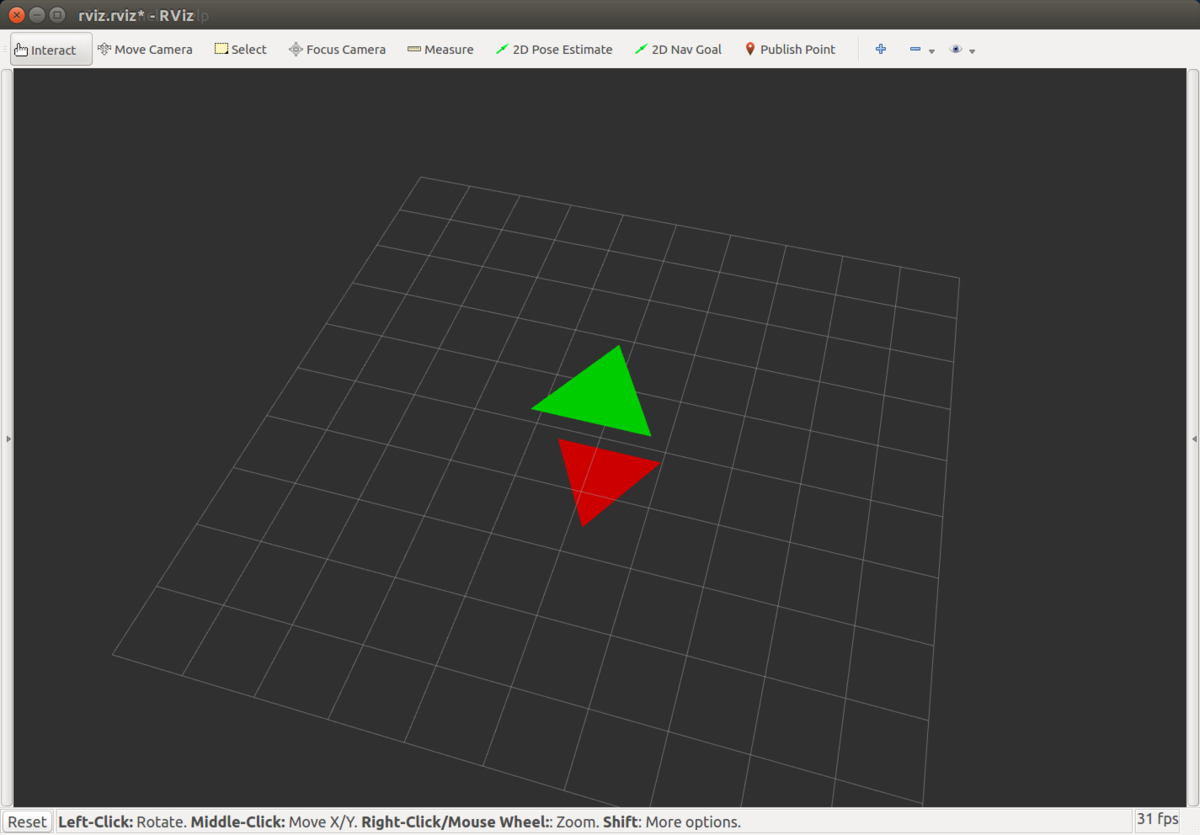The width and height of the screenshot is (1200, 835).
Task: Select the Interact tool
Action: 51,49
